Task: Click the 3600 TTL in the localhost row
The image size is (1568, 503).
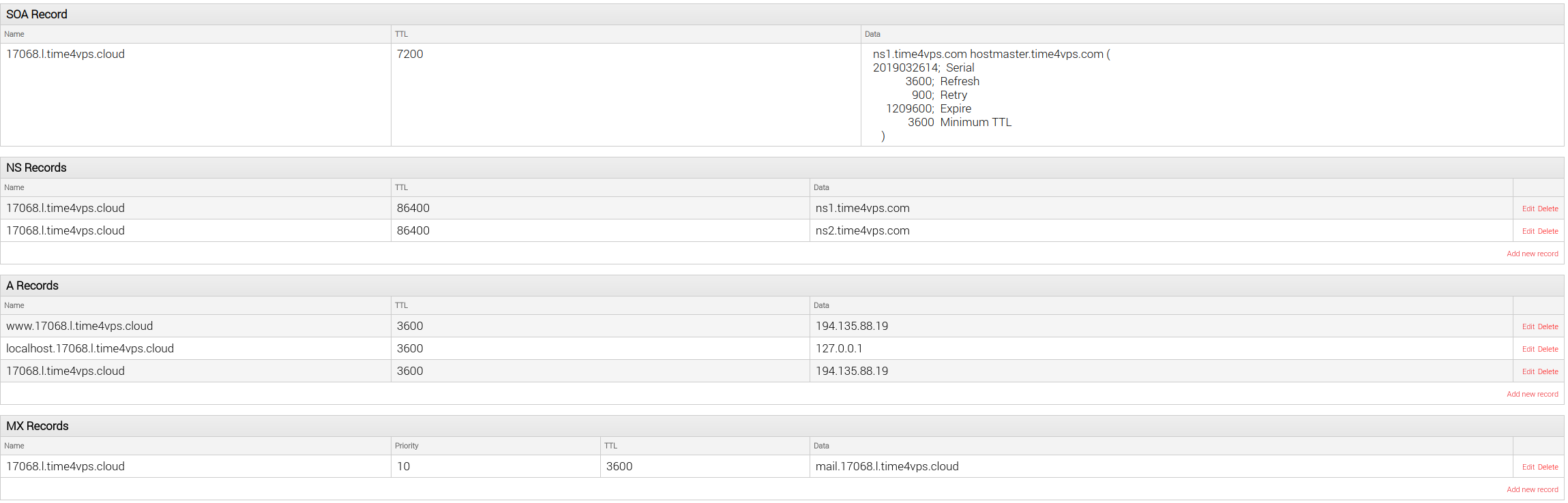Action: (x=410, y=348)
